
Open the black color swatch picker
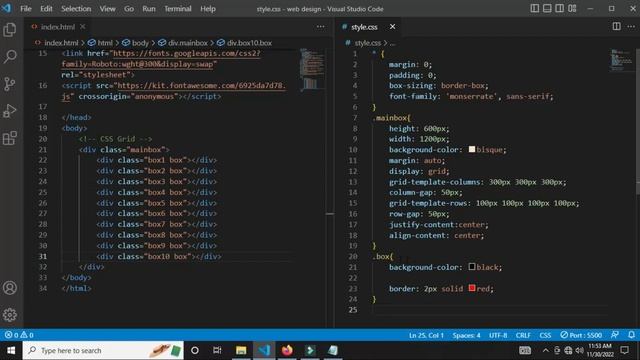(472, 267)
